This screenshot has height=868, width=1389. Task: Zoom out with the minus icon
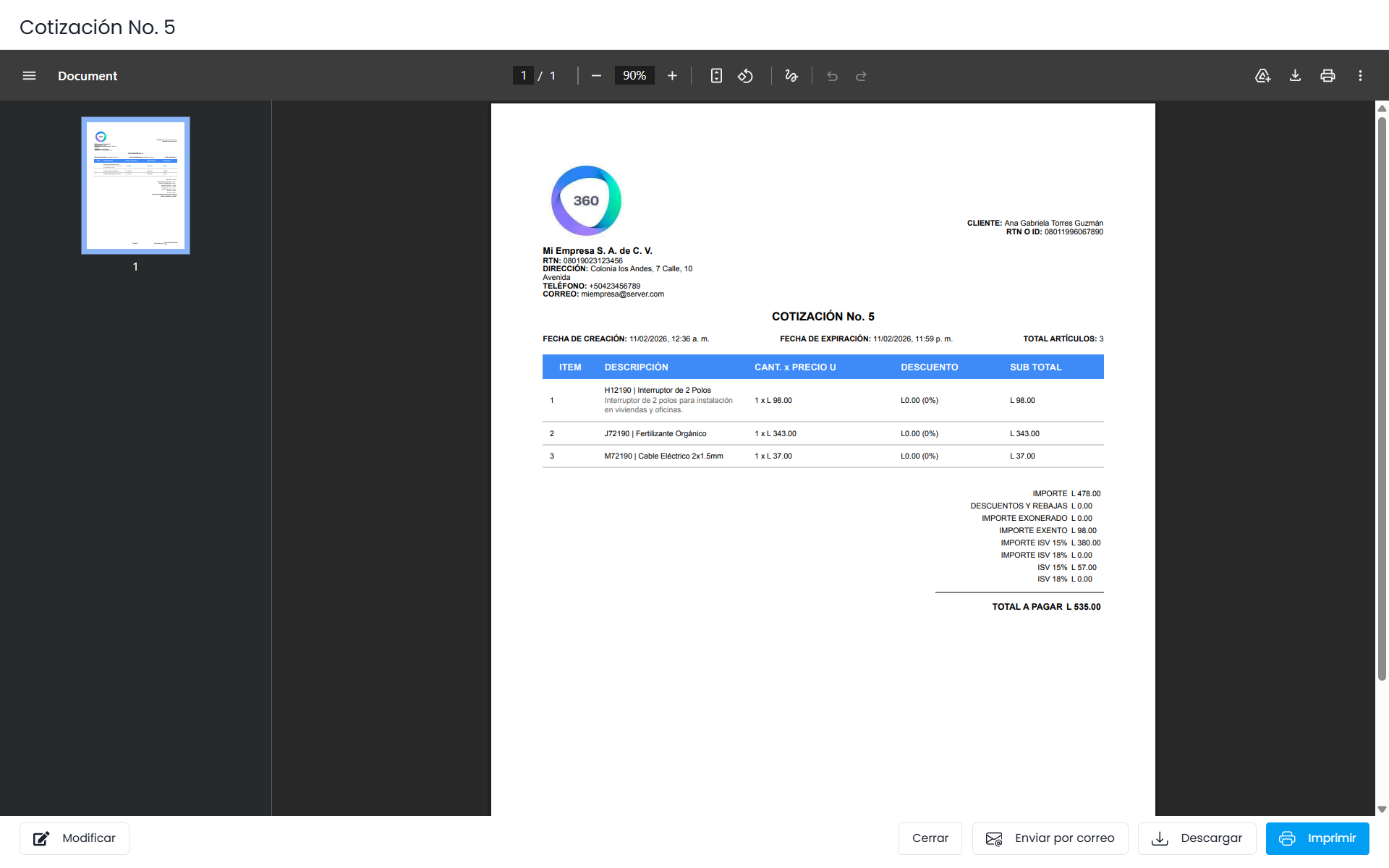tap(596, 76)
